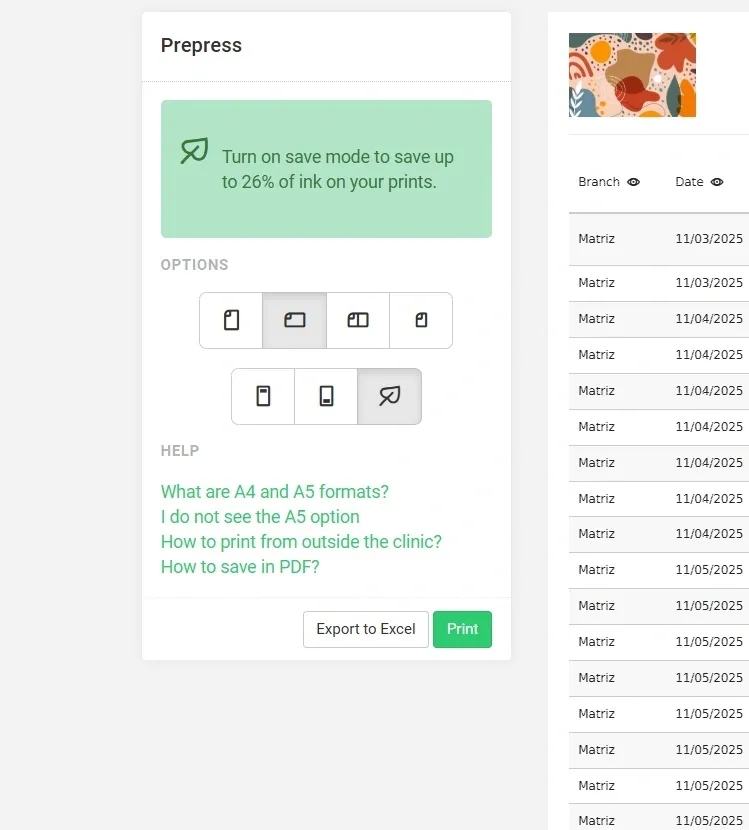Choose the landscape page orientation option

(x=294, y=321)
